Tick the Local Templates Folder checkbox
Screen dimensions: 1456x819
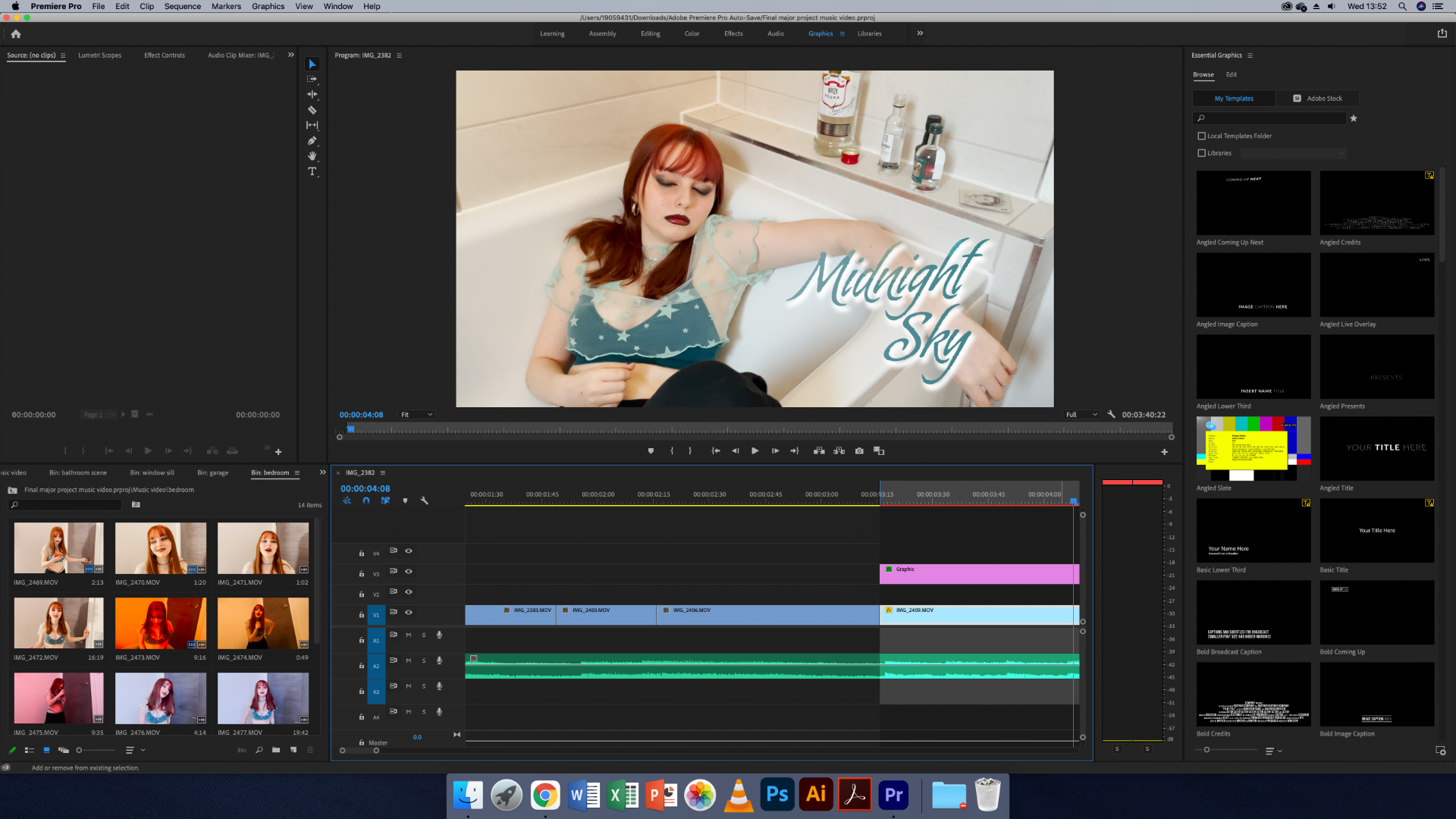pyautogui.click(x=1201, y=136)
